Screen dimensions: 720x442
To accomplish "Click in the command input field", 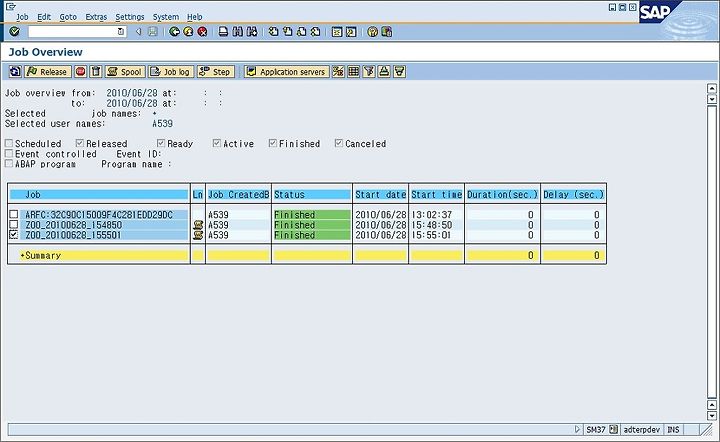I will click(x=72, y=32).
